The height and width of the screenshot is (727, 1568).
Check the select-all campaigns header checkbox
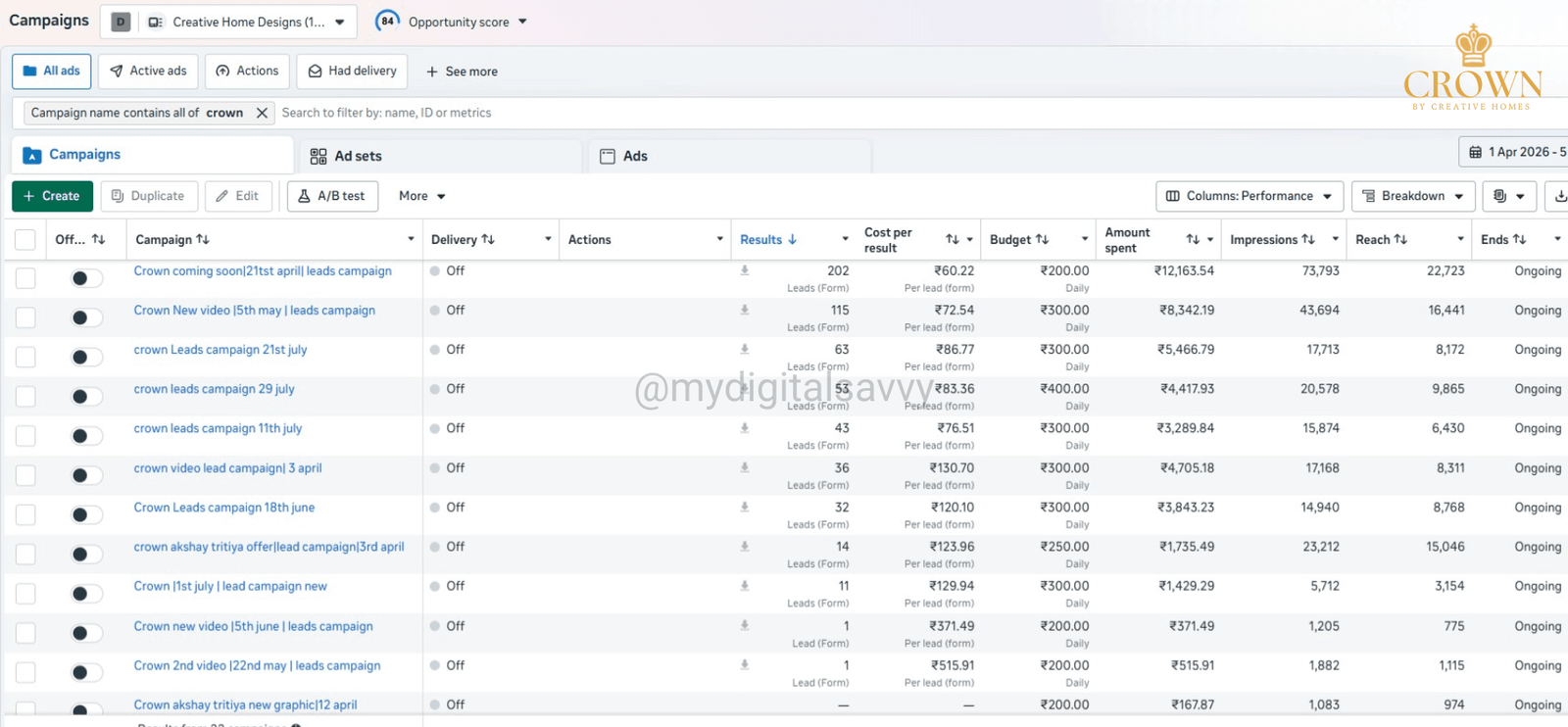point(25,240)
